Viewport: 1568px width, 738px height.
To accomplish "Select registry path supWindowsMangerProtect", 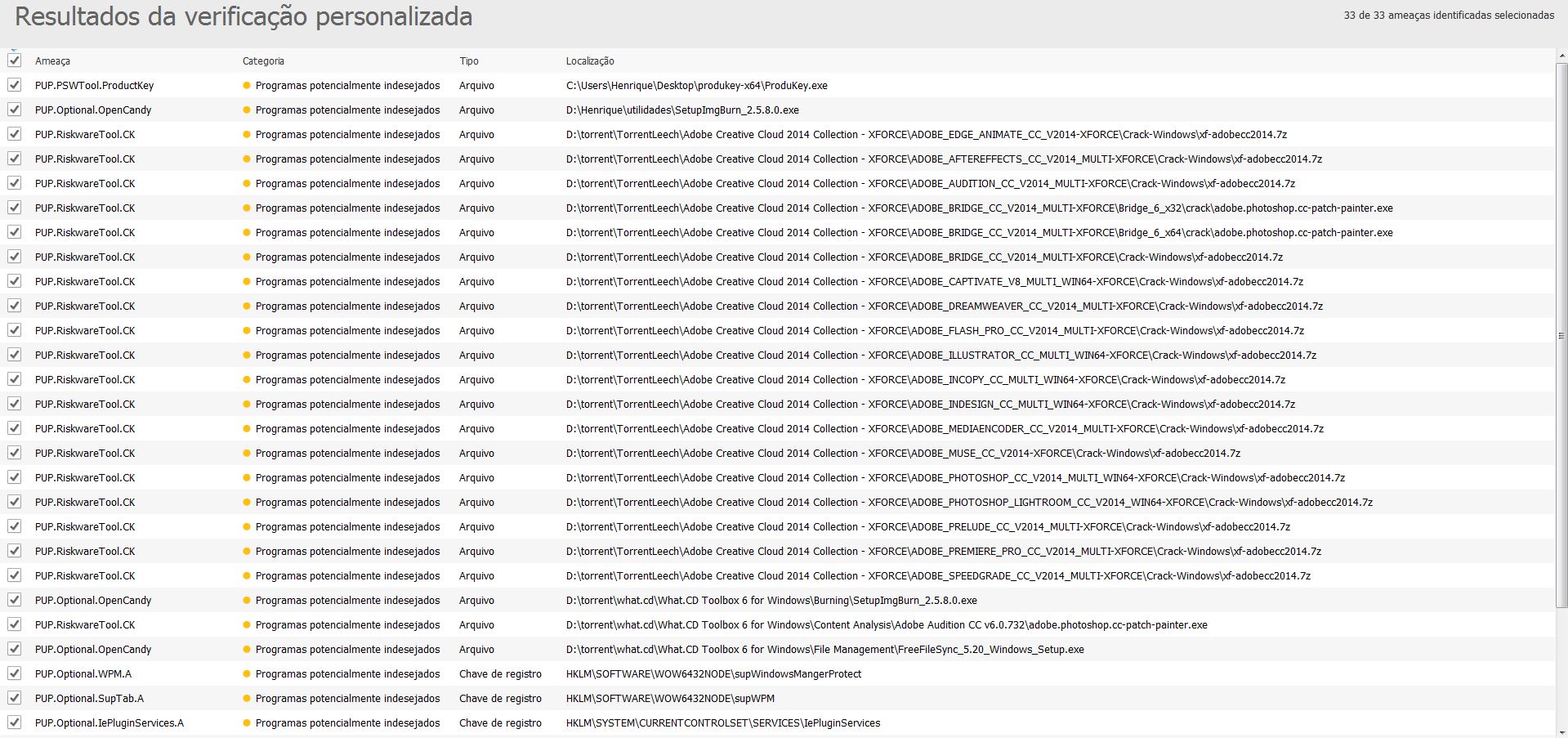I will 713,674.
